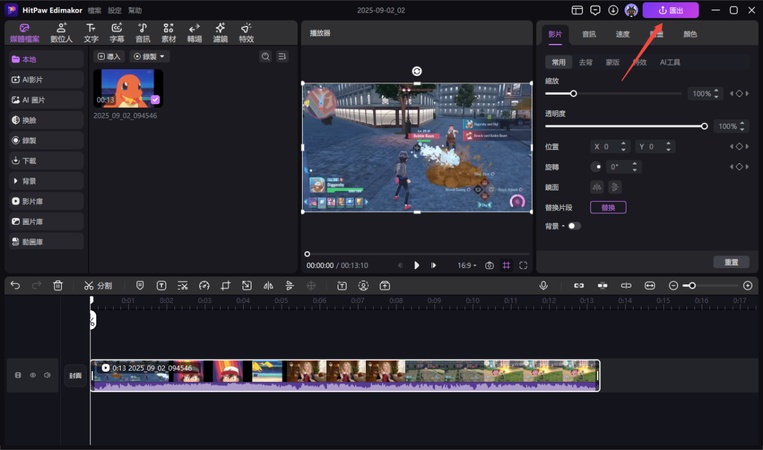Viewport: 763px width, 450px height.
Task: Click the 匯出 export button
Action: [671, 10]
